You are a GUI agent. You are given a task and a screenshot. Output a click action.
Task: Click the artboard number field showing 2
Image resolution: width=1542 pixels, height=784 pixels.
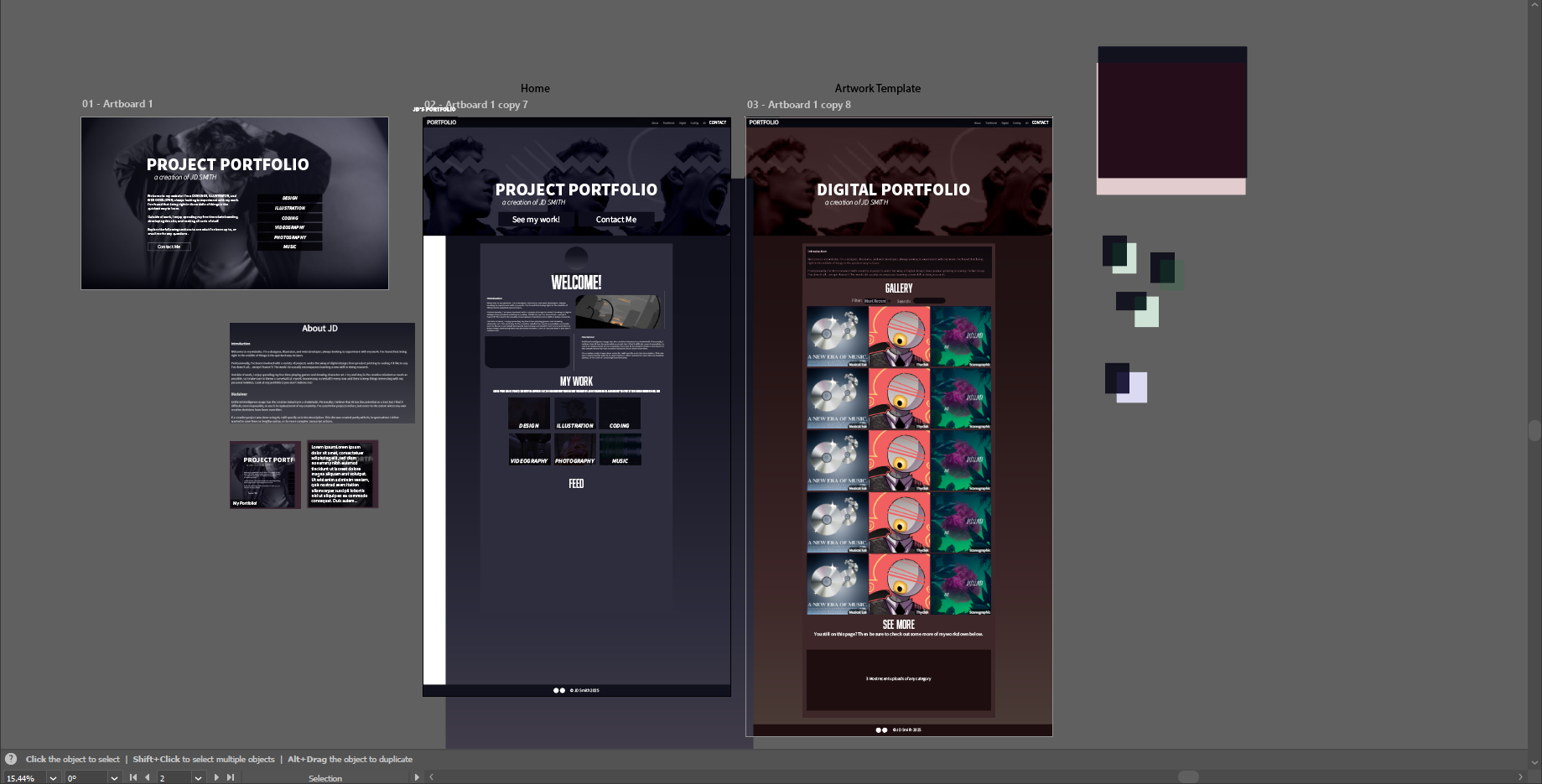click(x=174, y=778)
